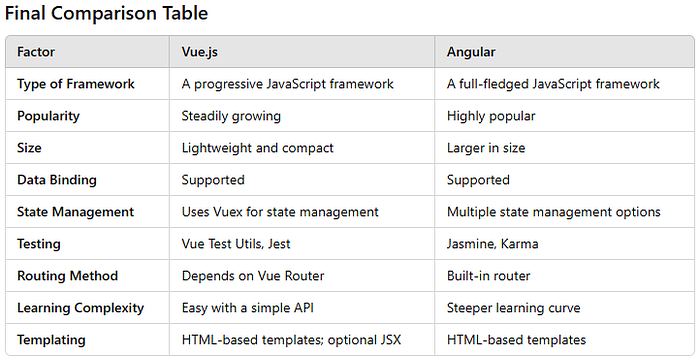Click the Final Comparison Table heading

106,13
